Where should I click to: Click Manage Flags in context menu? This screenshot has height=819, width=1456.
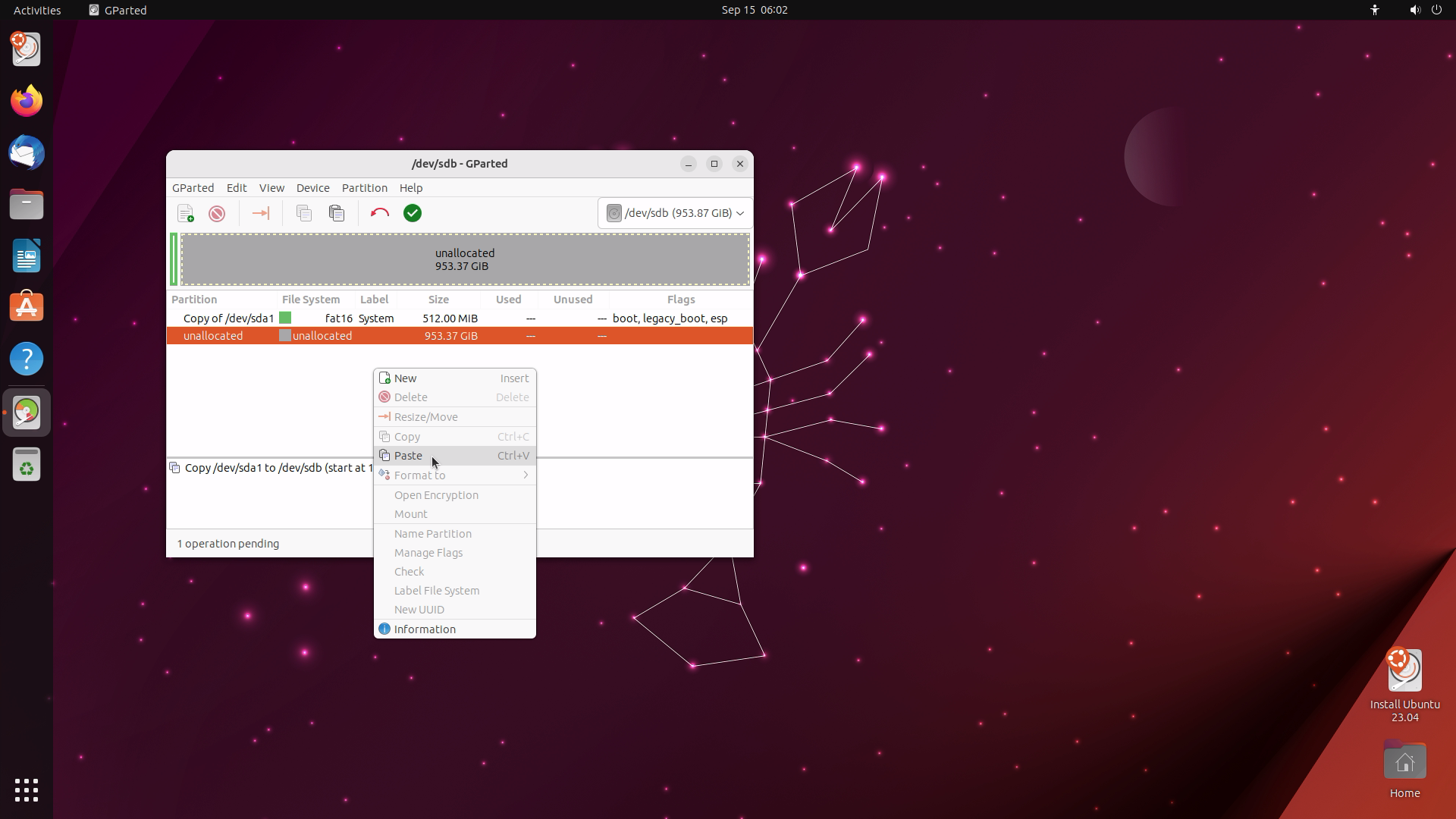(455, 553)
